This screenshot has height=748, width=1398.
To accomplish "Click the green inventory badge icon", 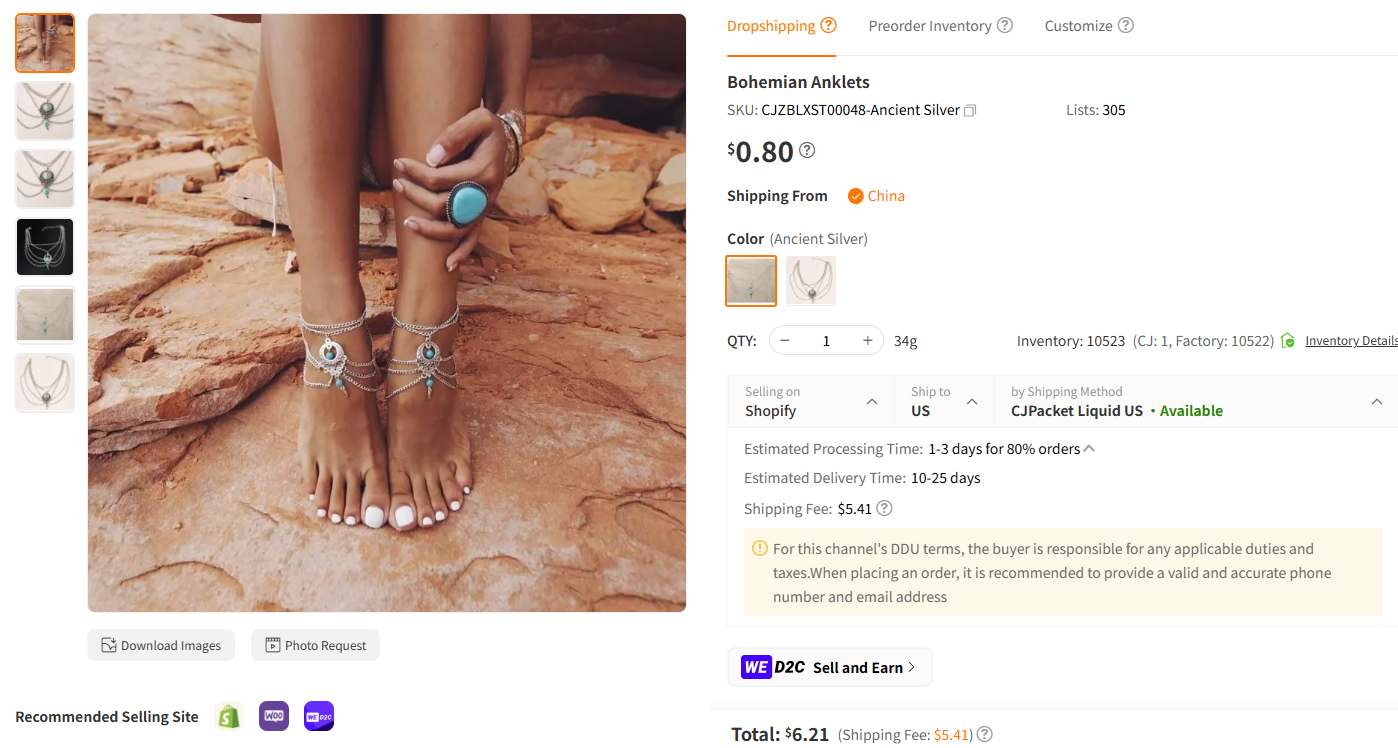I will [1288, 340].
